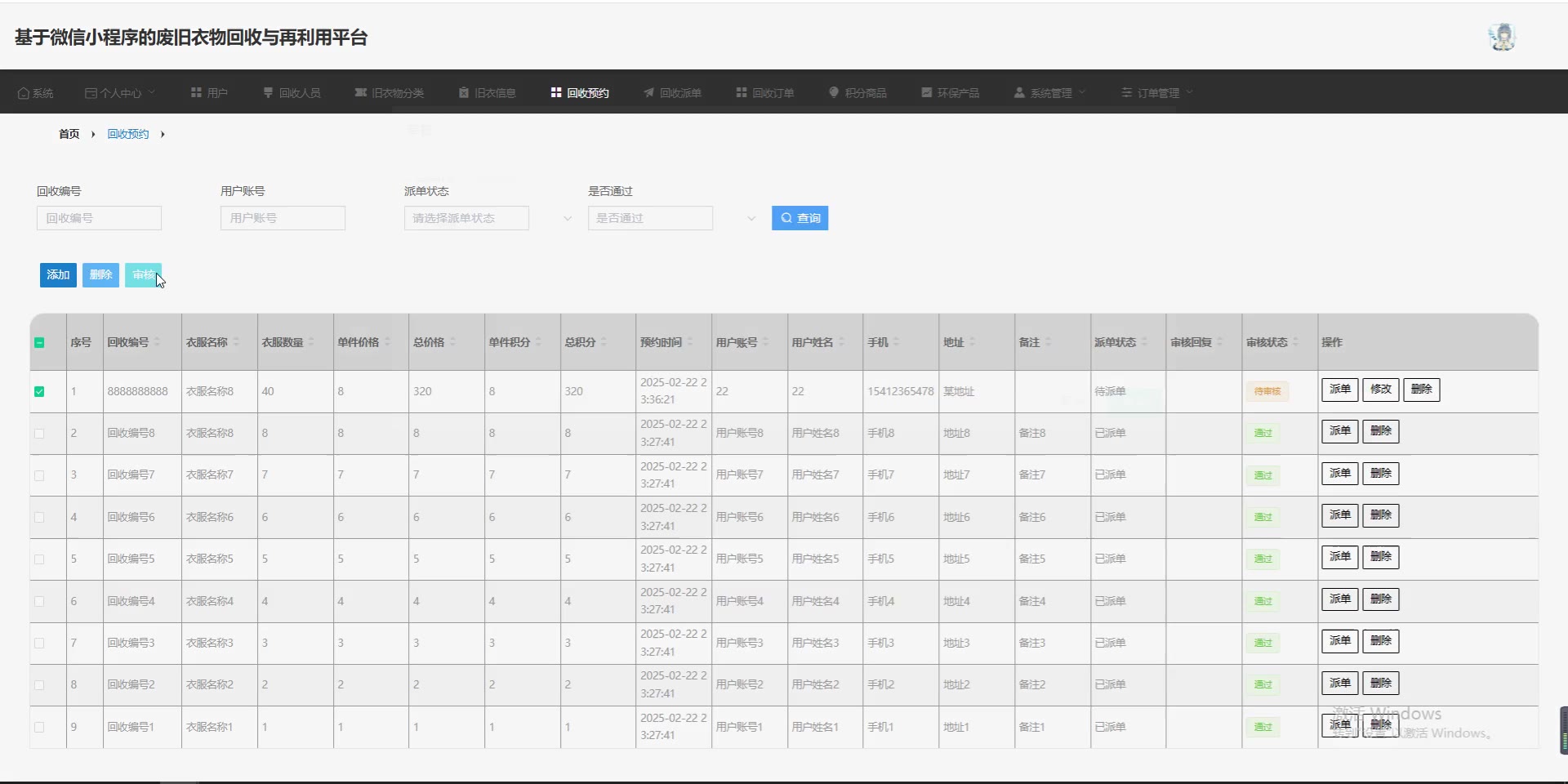The image size is (1568, 784).
Task: Sort the table by 备注 column
Action: coord(1048,342)
